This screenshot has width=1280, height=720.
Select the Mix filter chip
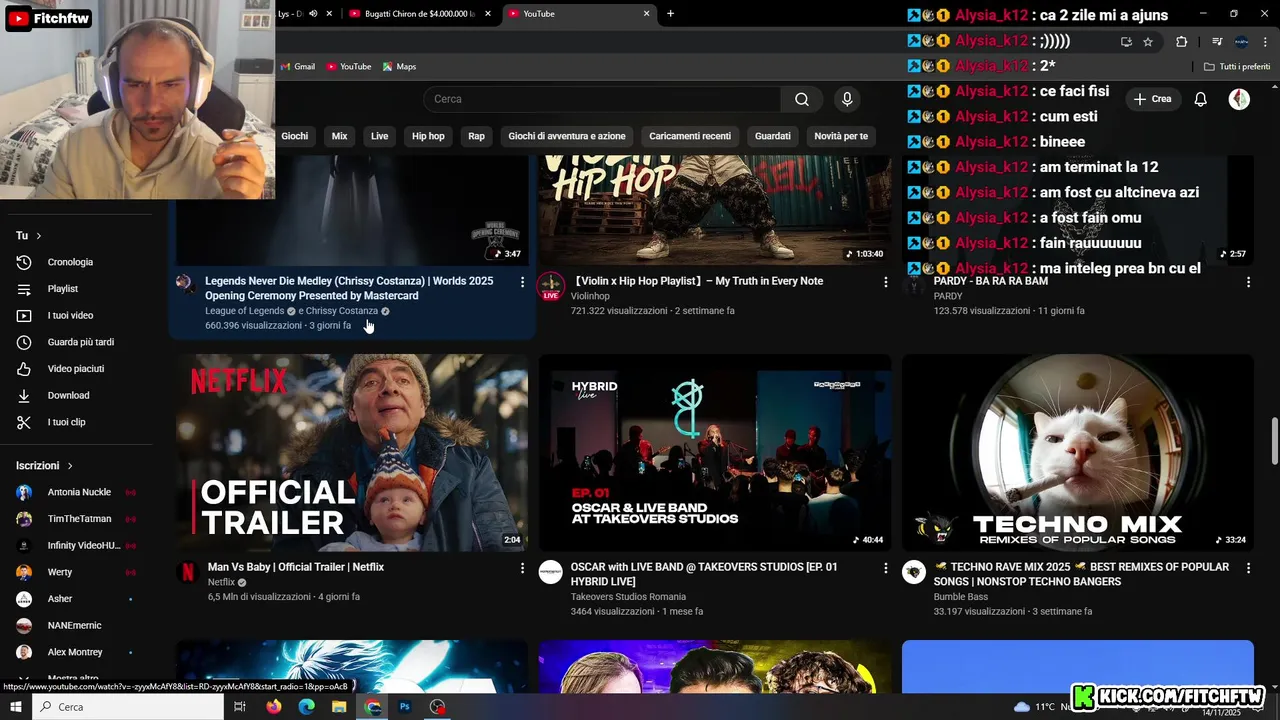click(340, 136)
